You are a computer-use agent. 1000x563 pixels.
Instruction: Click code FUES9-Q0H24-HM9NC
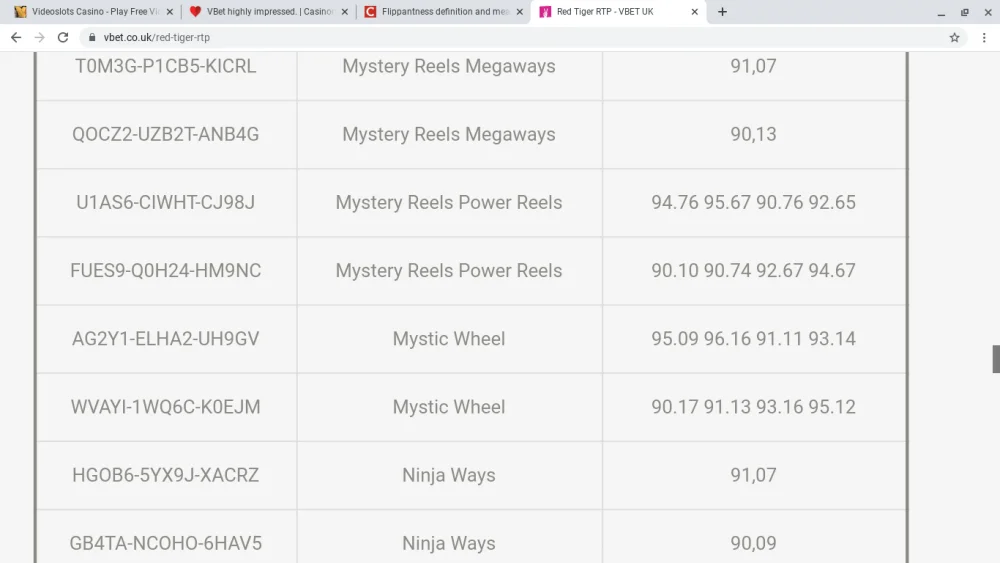pyautogui.click(x=165, y=271)
